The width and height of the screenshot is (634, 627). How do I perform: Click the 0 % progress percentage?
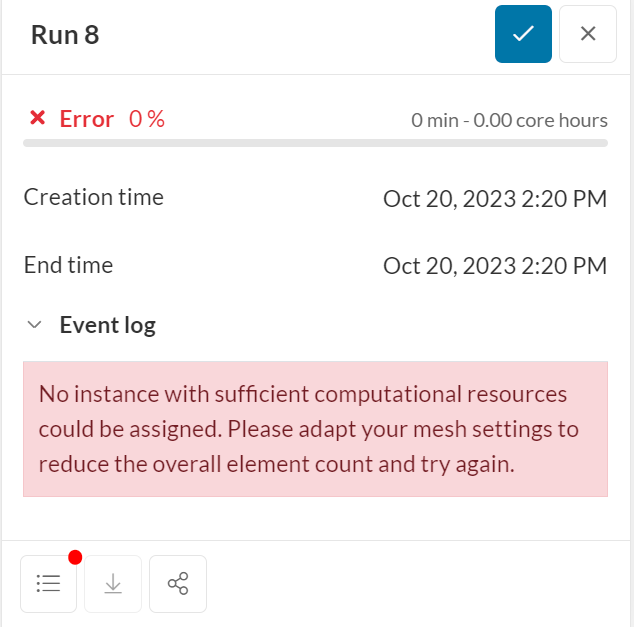coord(147,119)
